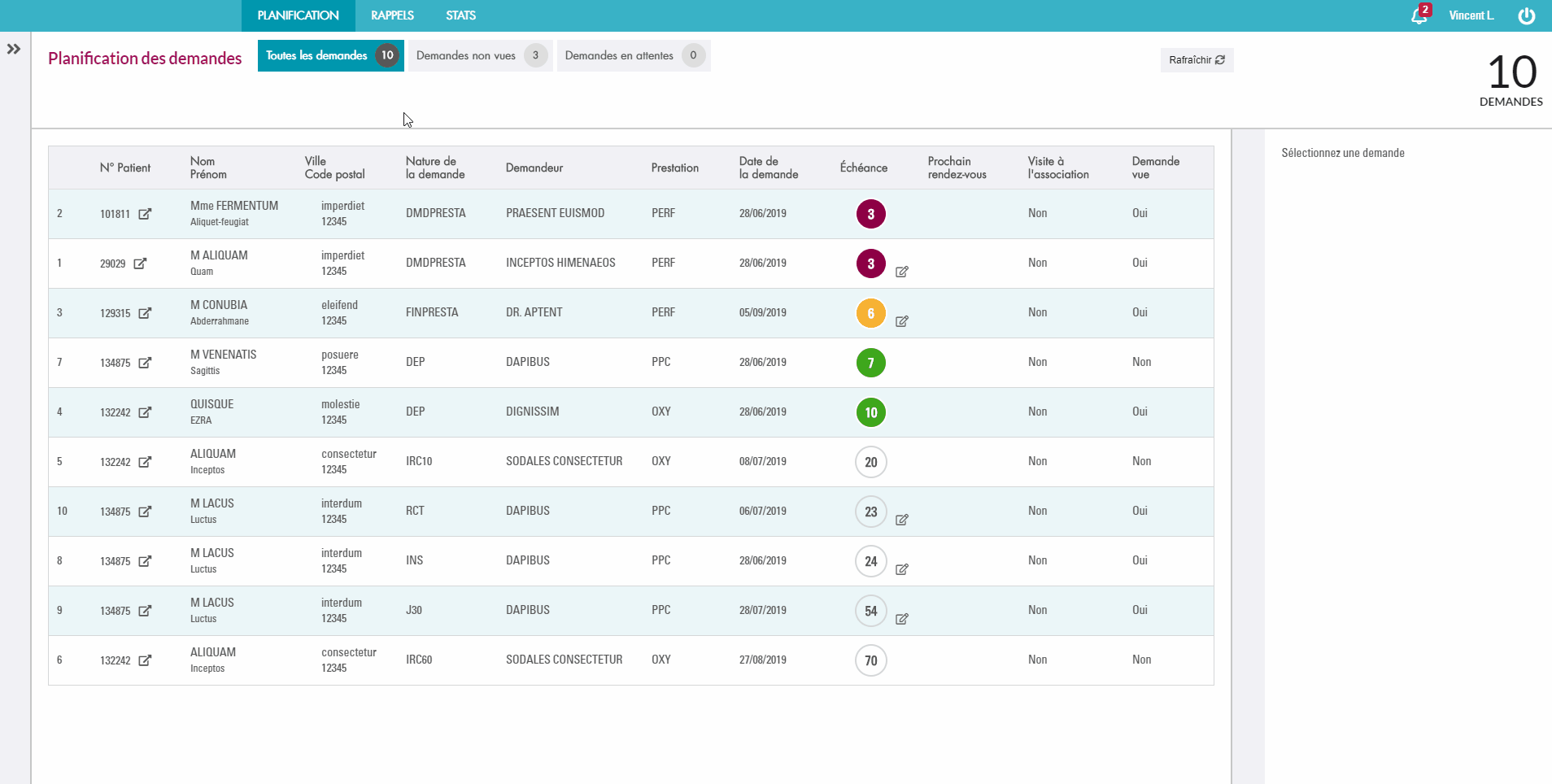Switch to the Rappels menu
This screenshot has height=784, width=1552.
coord(392,15)
